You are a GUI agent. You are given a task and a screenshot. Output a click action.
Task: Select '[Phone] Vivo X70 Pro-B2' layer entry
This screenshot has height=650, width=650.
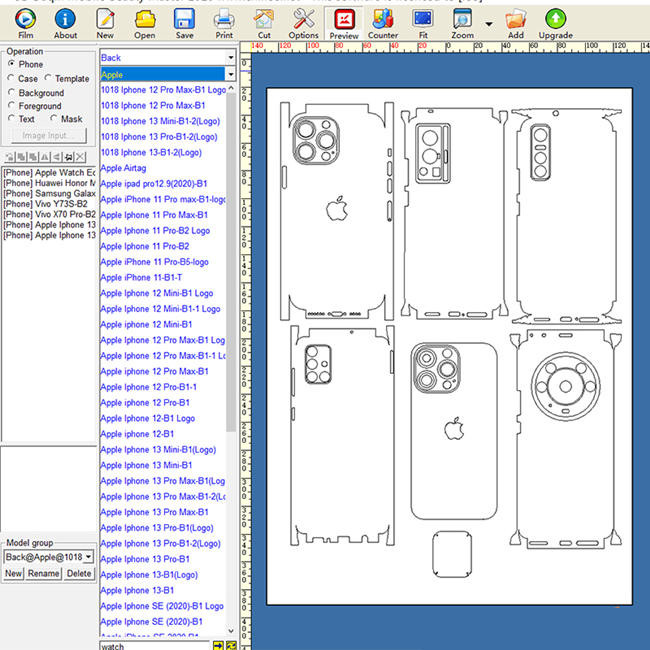[x=49, y=214]
